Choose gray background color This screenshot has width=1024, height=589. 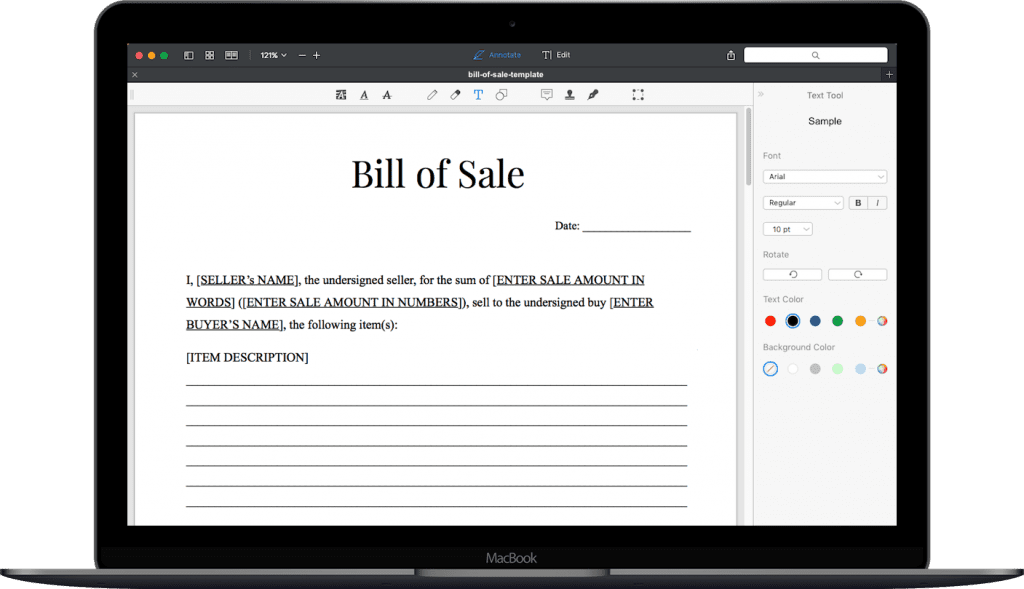point(815,369)
